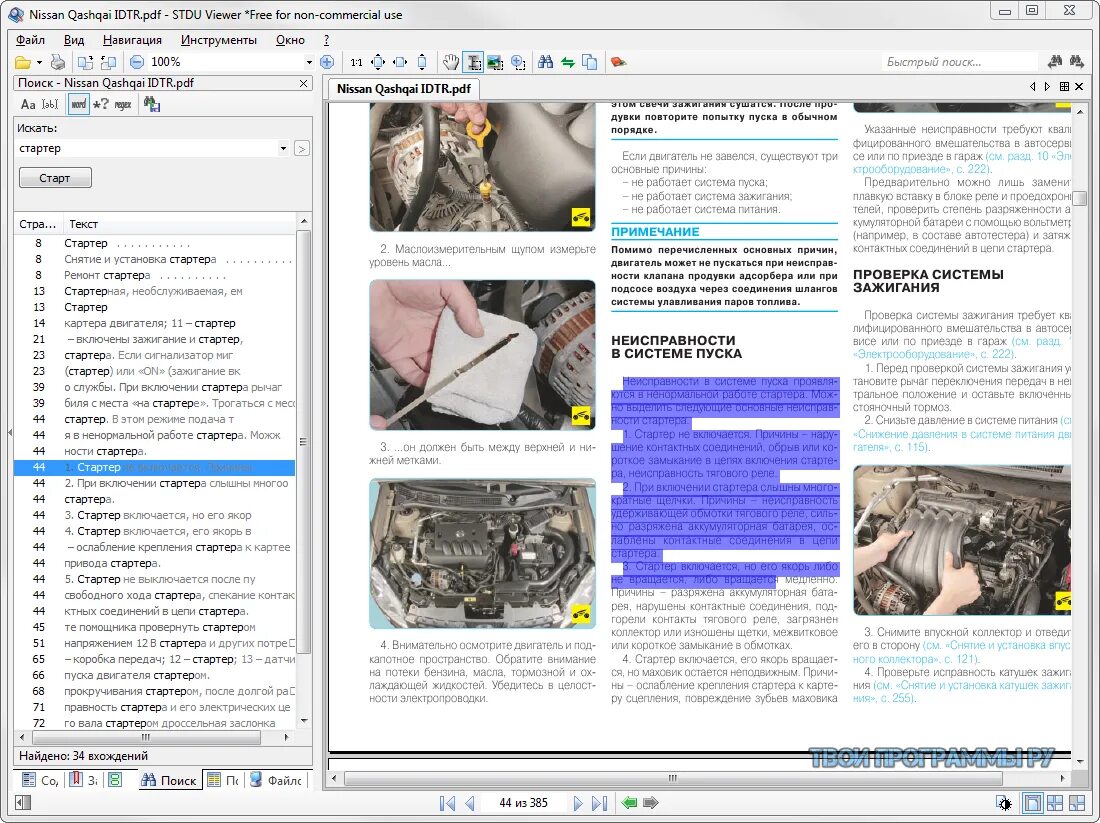Fit page height icon
Image resolution: width=1100 pixels, height=823 pixels.
[x=422, y=62]
